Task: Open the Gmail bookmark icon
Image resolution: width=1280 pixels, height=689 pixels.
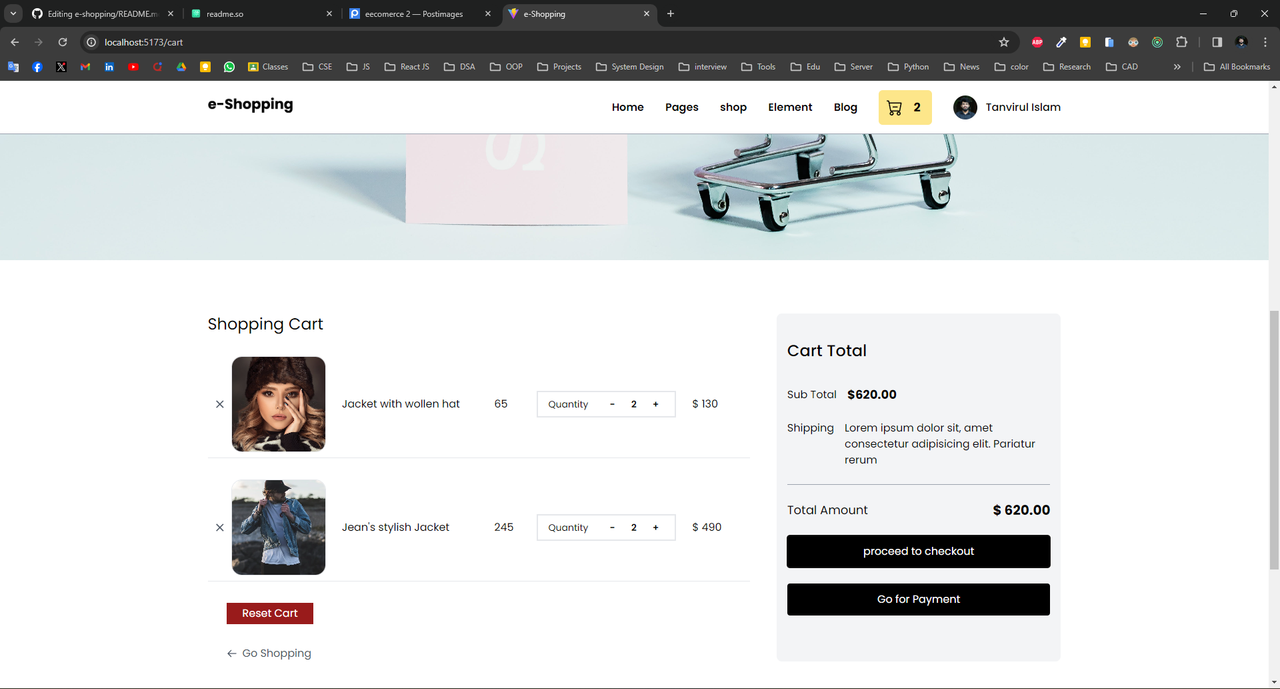Action: [85, 67]
